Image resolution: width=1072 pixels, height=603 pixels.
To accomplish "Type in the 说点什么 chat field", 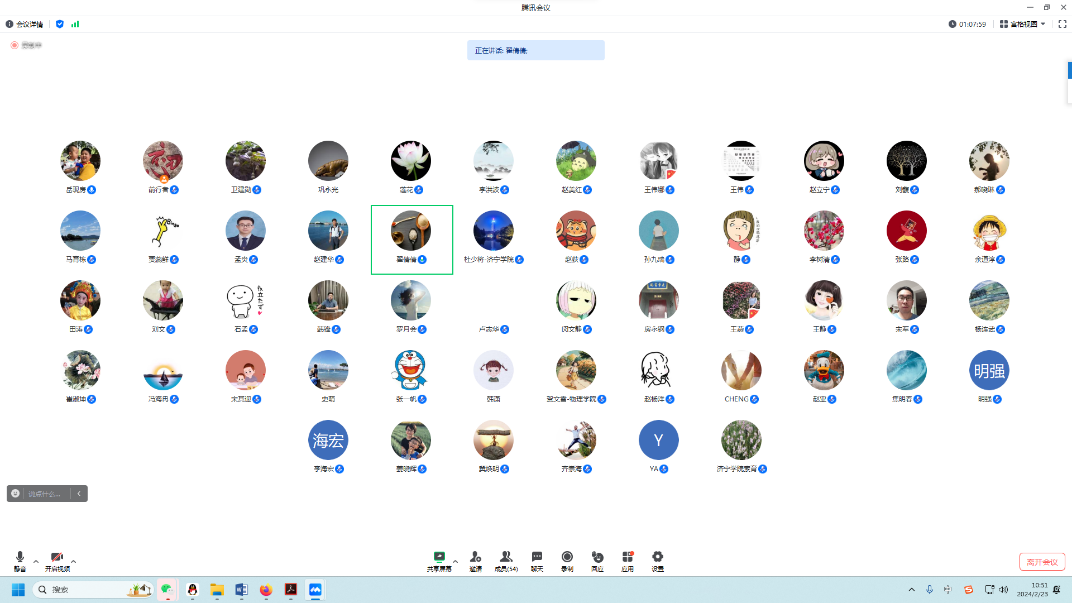I will point(45,493).
